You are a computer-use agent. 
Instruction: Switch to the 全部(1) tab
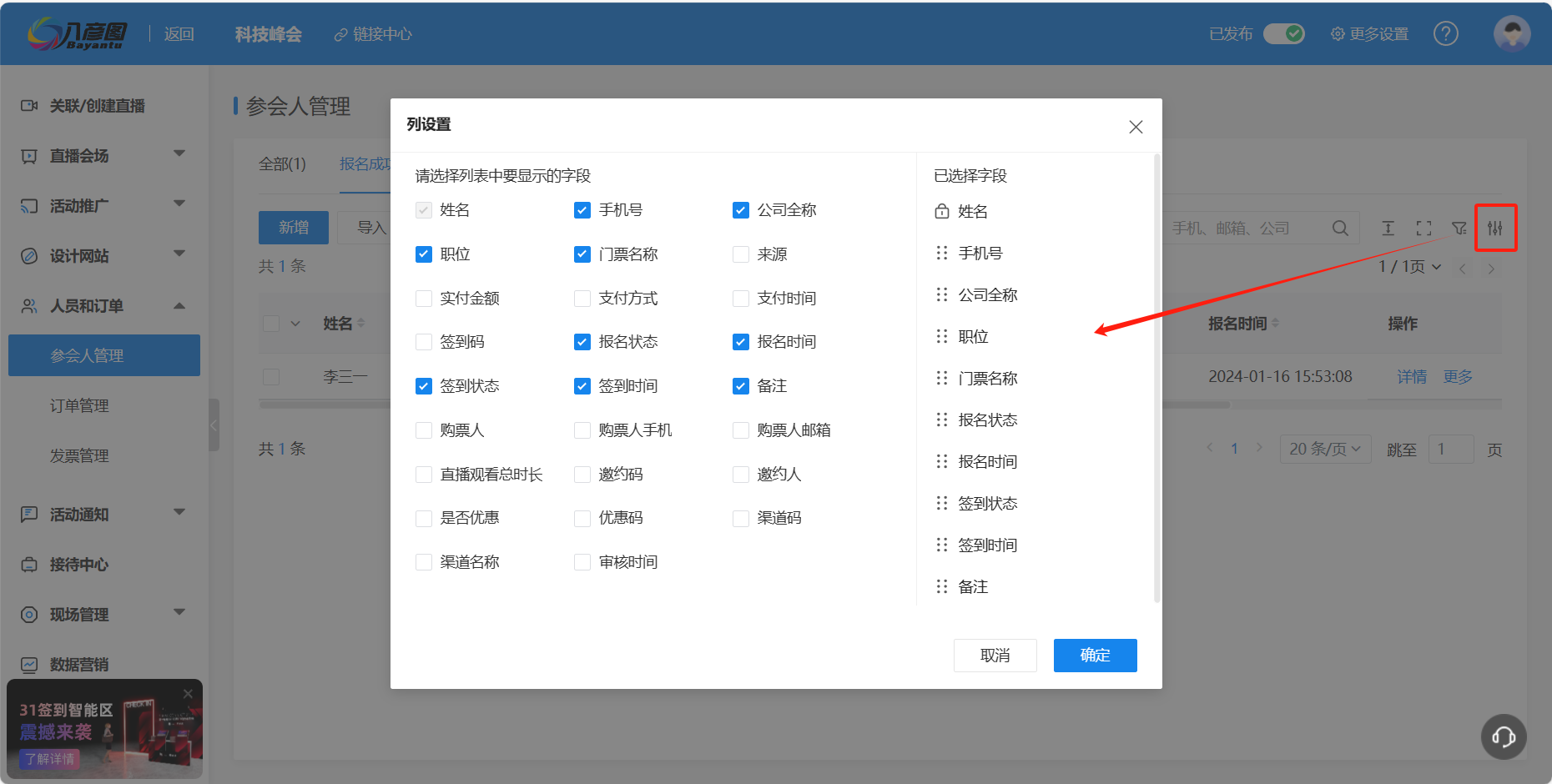[282, 164]
